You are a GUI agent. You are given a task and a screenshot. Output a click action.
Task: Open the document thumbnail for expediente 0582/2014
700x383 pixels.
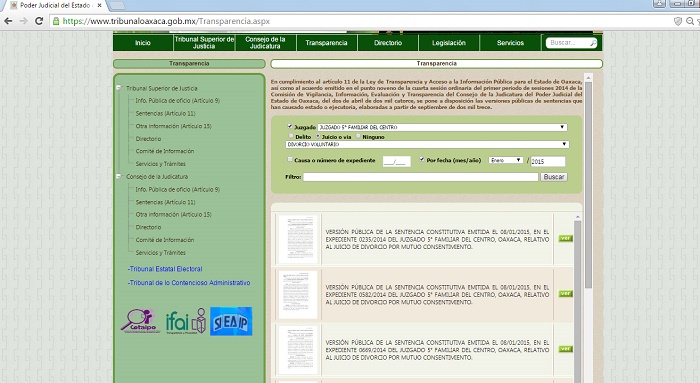point(298,294)
